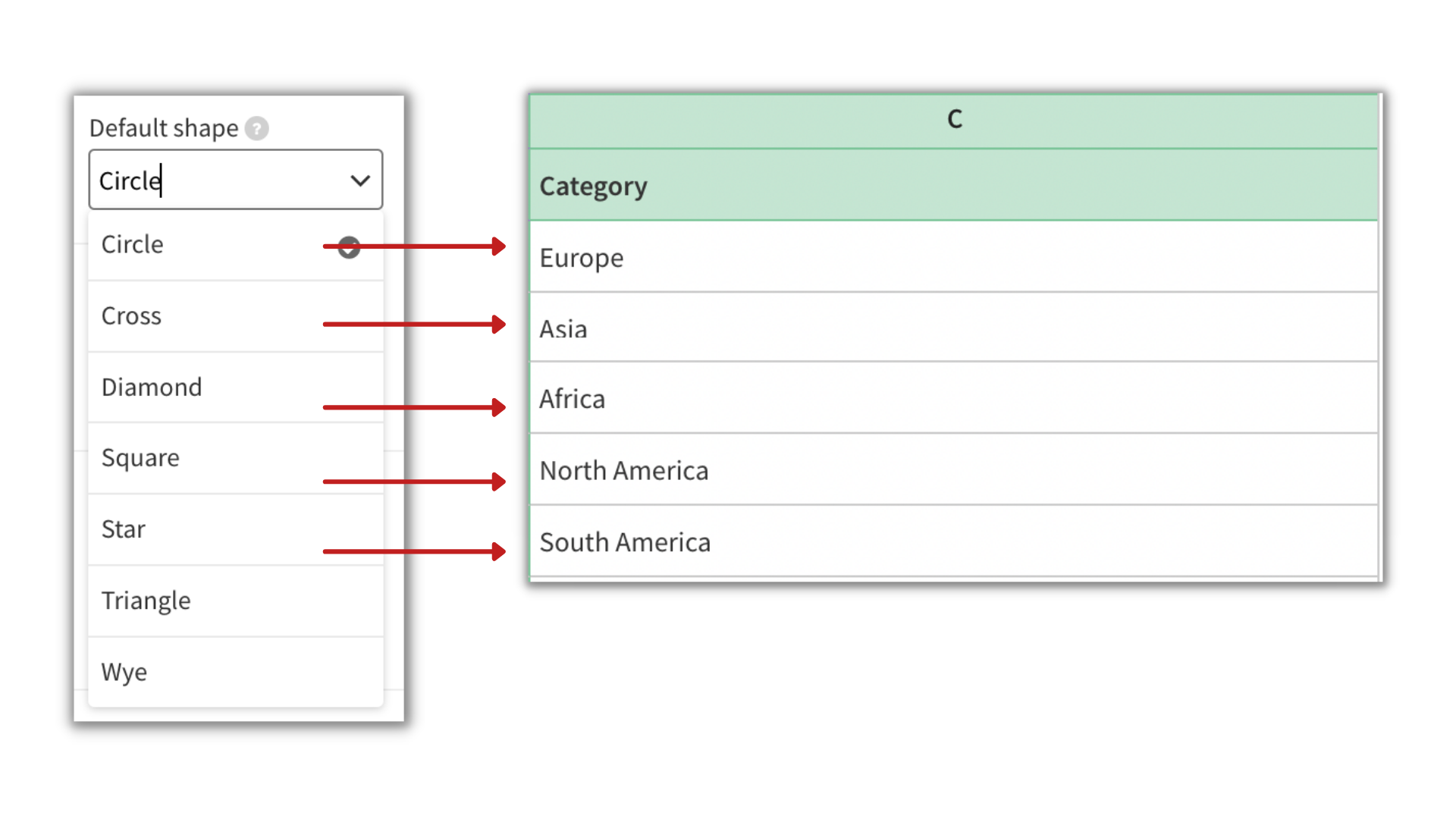Click inside the Default shape Circle input

coord(236,180)
